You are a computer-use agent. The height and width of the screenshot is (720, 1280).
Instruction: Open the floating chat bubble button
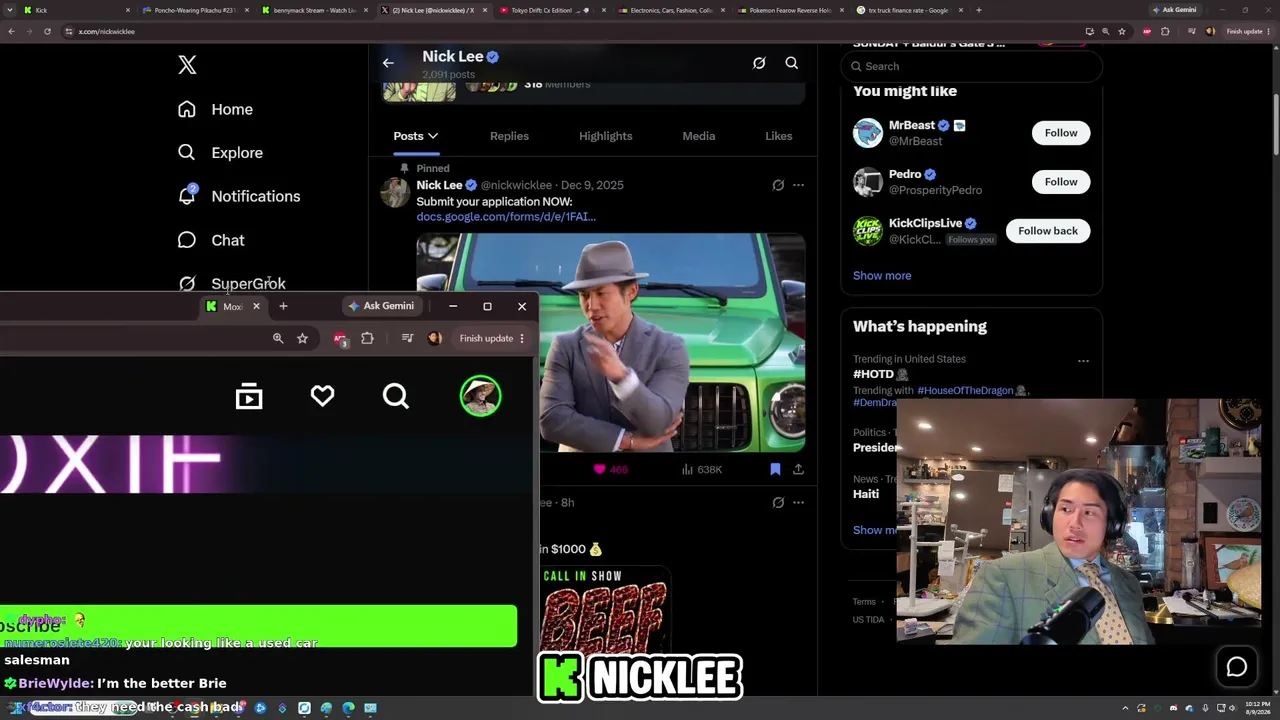tap(1237, 667)
